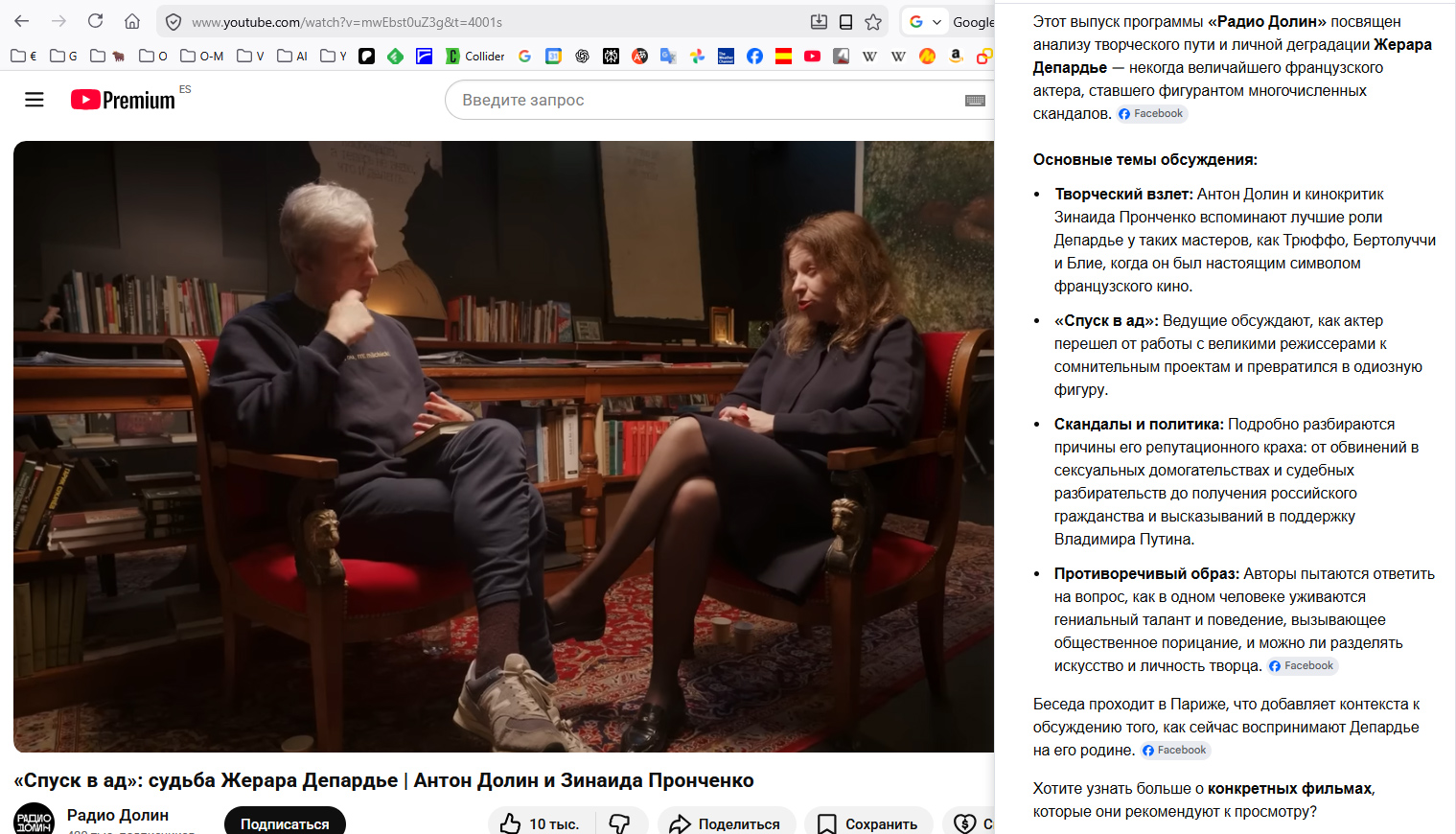Open the Google bookmark icon
1456x834 pixels.
tap(524, 56)
